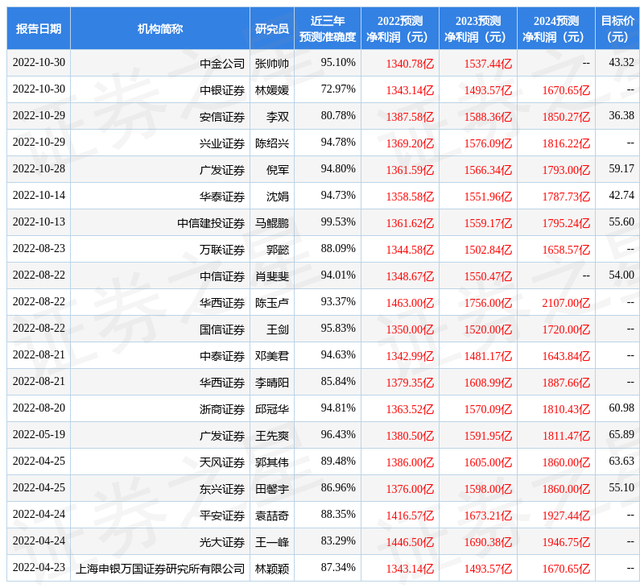640x588 pixels.
Task: Click analyst name 田馨宇
Action: click(272, 489)
